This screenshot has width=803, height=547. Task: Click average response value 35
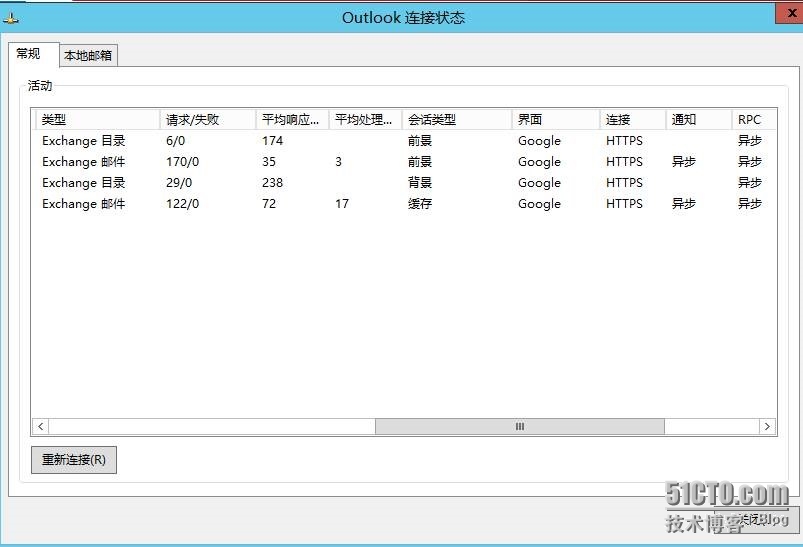click(269, 162)
